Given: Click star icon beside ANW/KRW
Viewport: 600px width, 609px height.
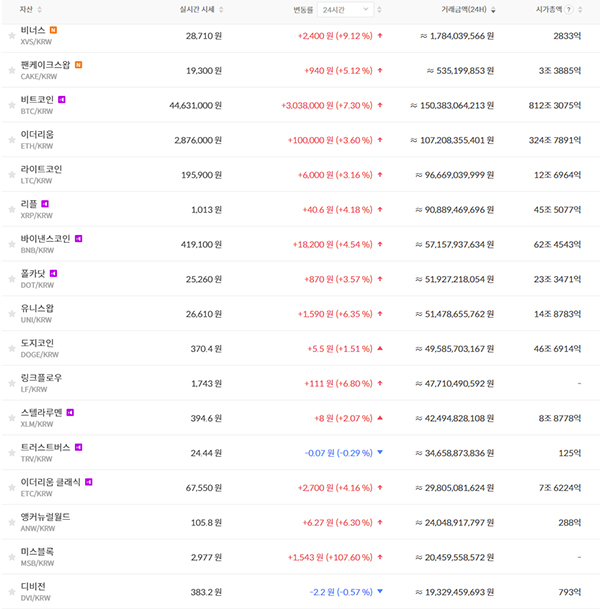Looking at the screenshot, I should (12, 522).
